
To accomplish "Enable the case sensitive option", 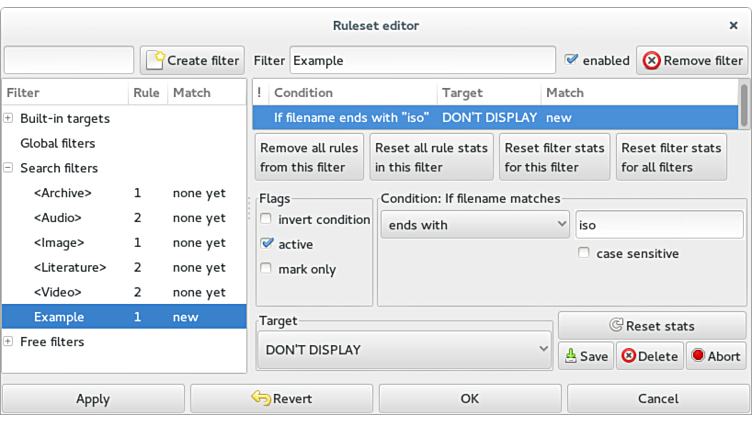I will [584, 254].
